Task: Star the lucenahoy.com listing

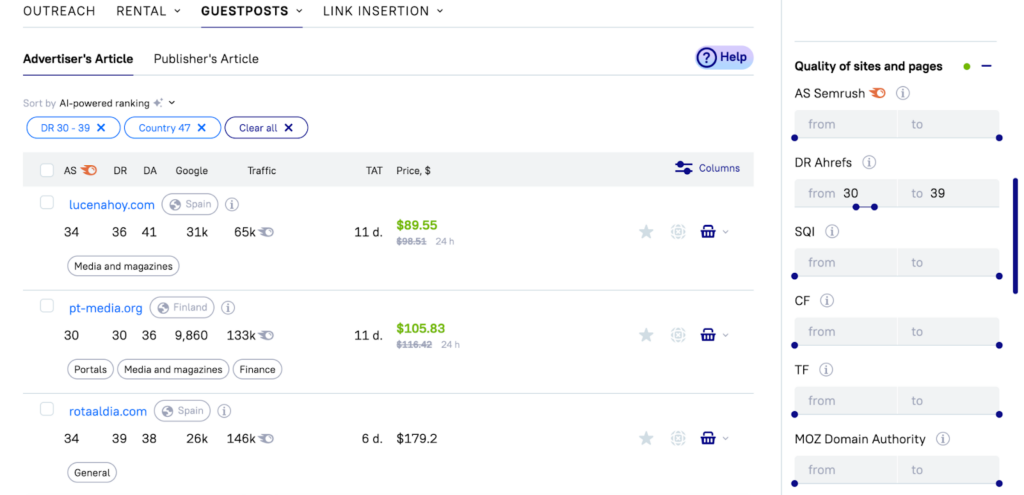Action: (x=646, y=232)
